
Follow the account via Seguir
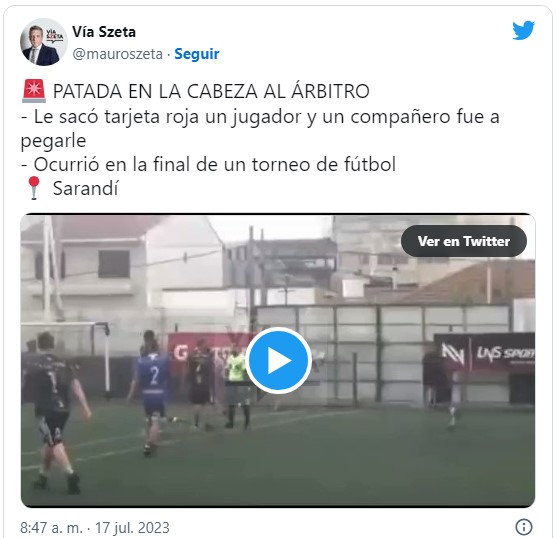[197, 54]
